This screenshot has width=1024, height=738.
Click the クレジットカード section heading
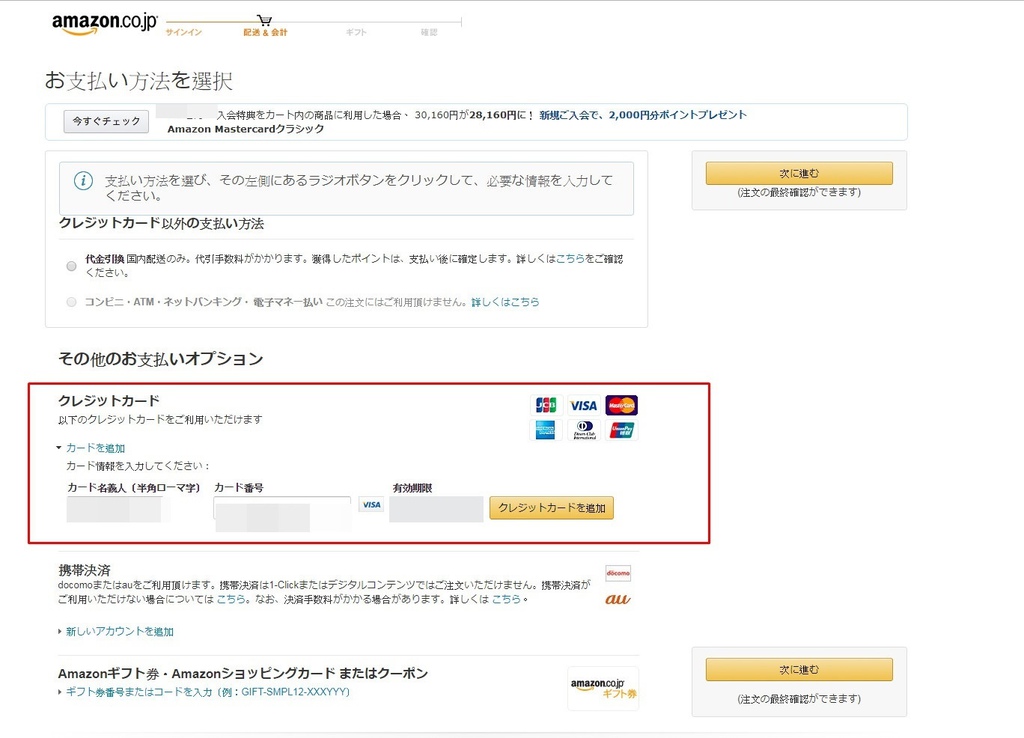pos(109,400)
